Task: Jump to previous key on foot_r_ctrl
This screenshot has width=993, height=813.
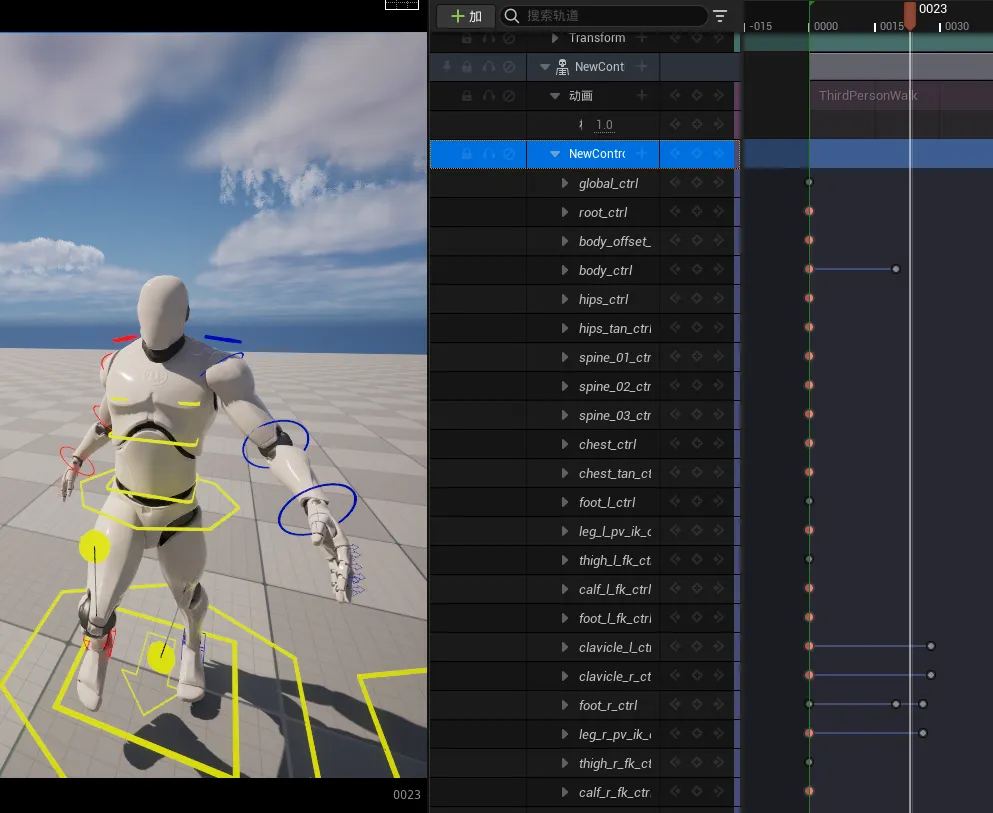Action: (675, 705)
